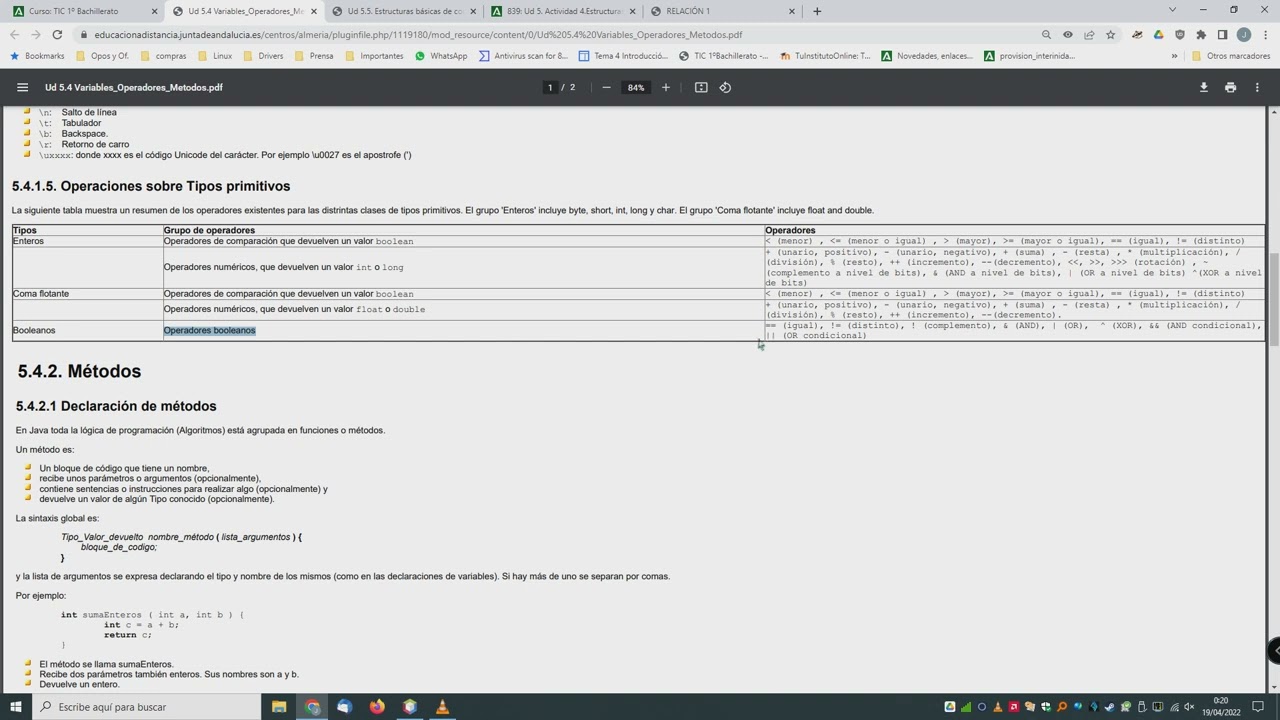The image size is (1280, 720).
Task: Close the RELACIÓN 1 tab
Action: (x=792, y=11)
